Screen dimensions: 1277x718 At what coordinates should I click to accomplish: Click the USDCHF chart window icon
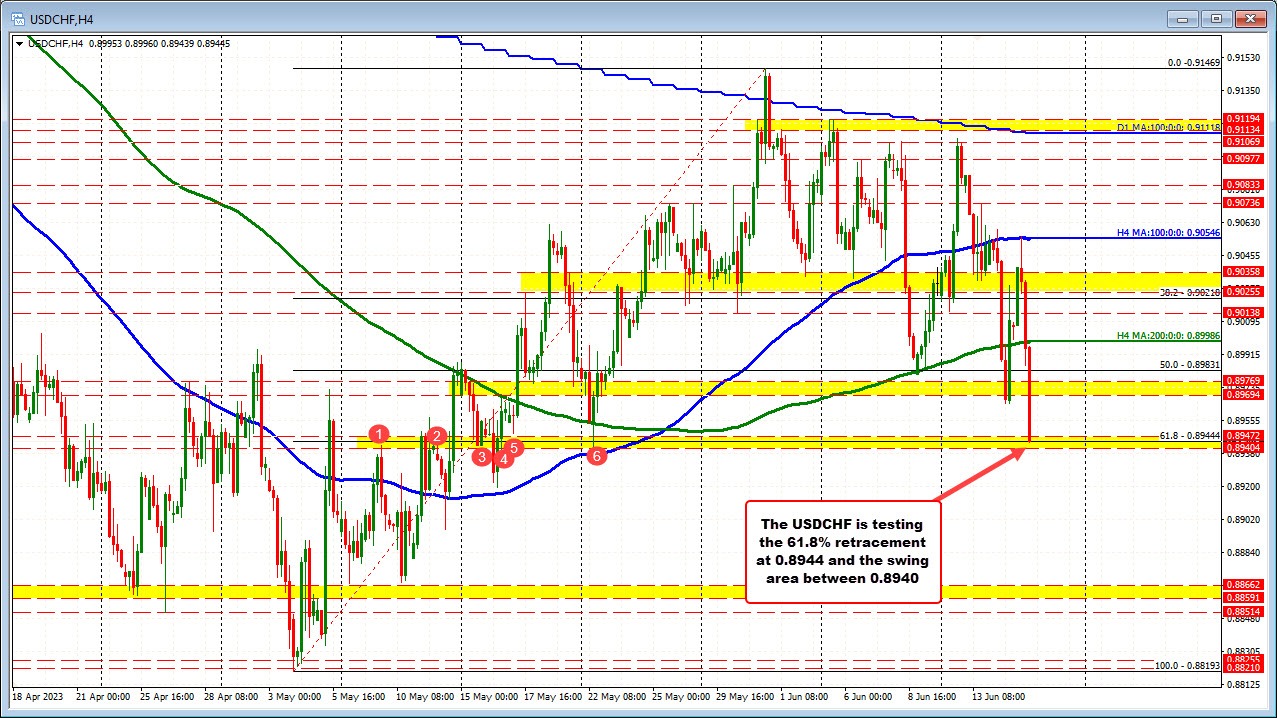(18, 17)
